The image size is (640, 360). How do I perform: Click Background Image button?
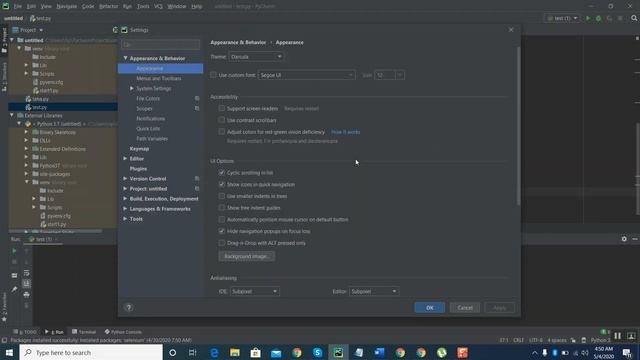247,256
